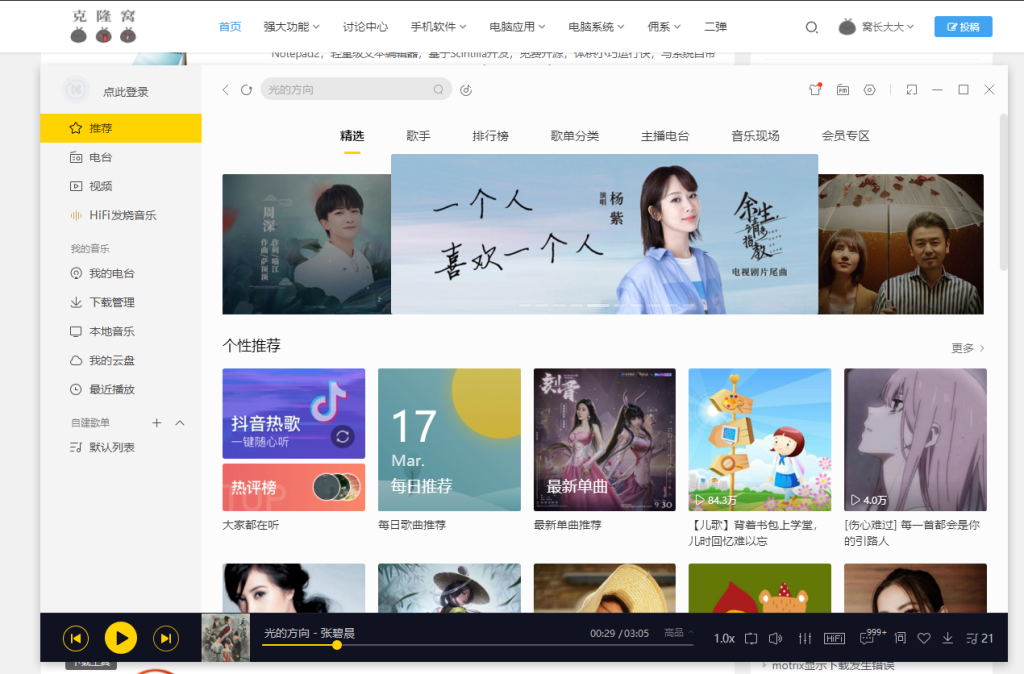Click the blue 投稿 button on website
The image size is (1024, 674).
tap(963, 27)
